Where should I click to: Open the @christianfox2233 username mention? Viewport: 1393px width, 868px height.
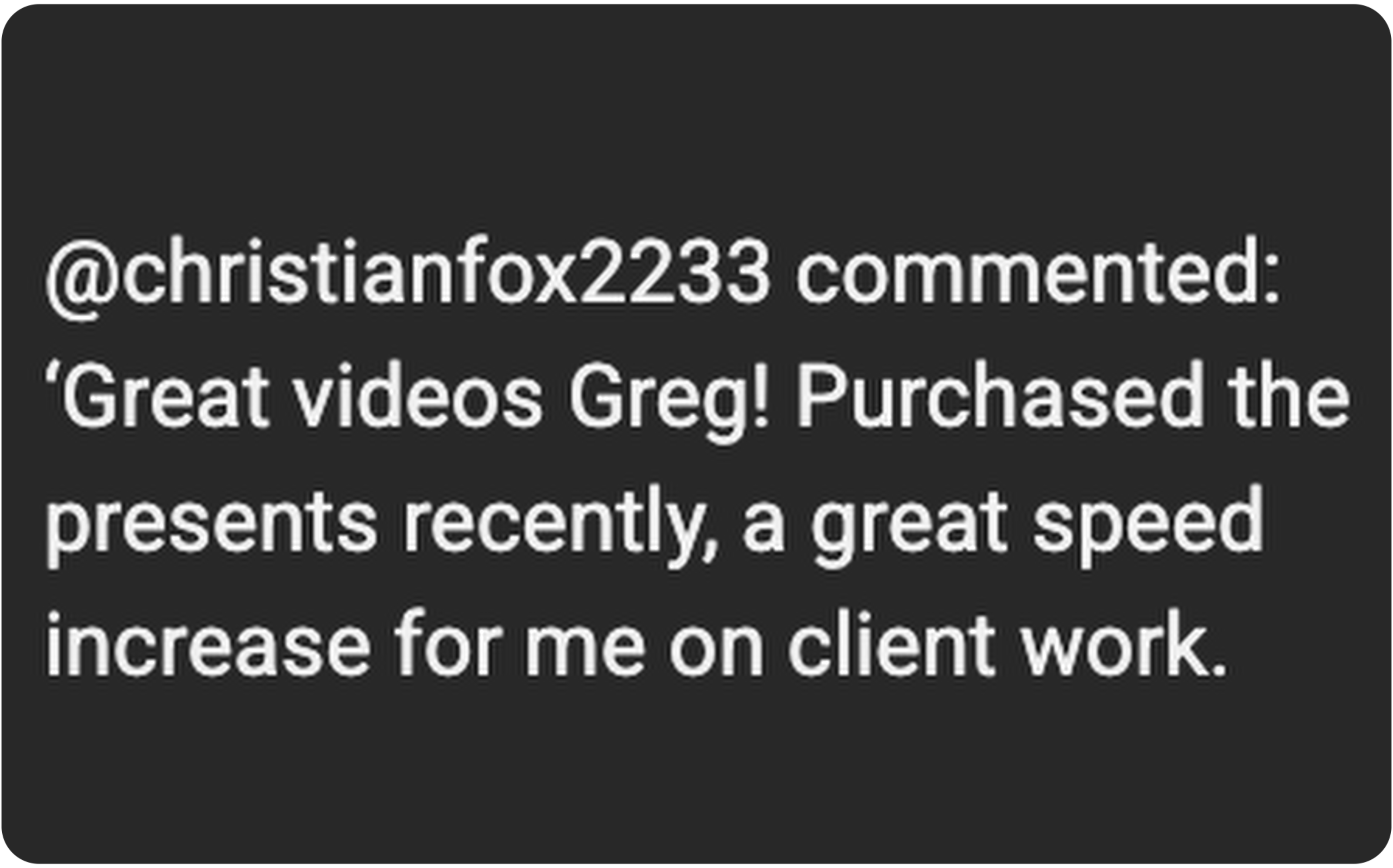coord(408,276)
